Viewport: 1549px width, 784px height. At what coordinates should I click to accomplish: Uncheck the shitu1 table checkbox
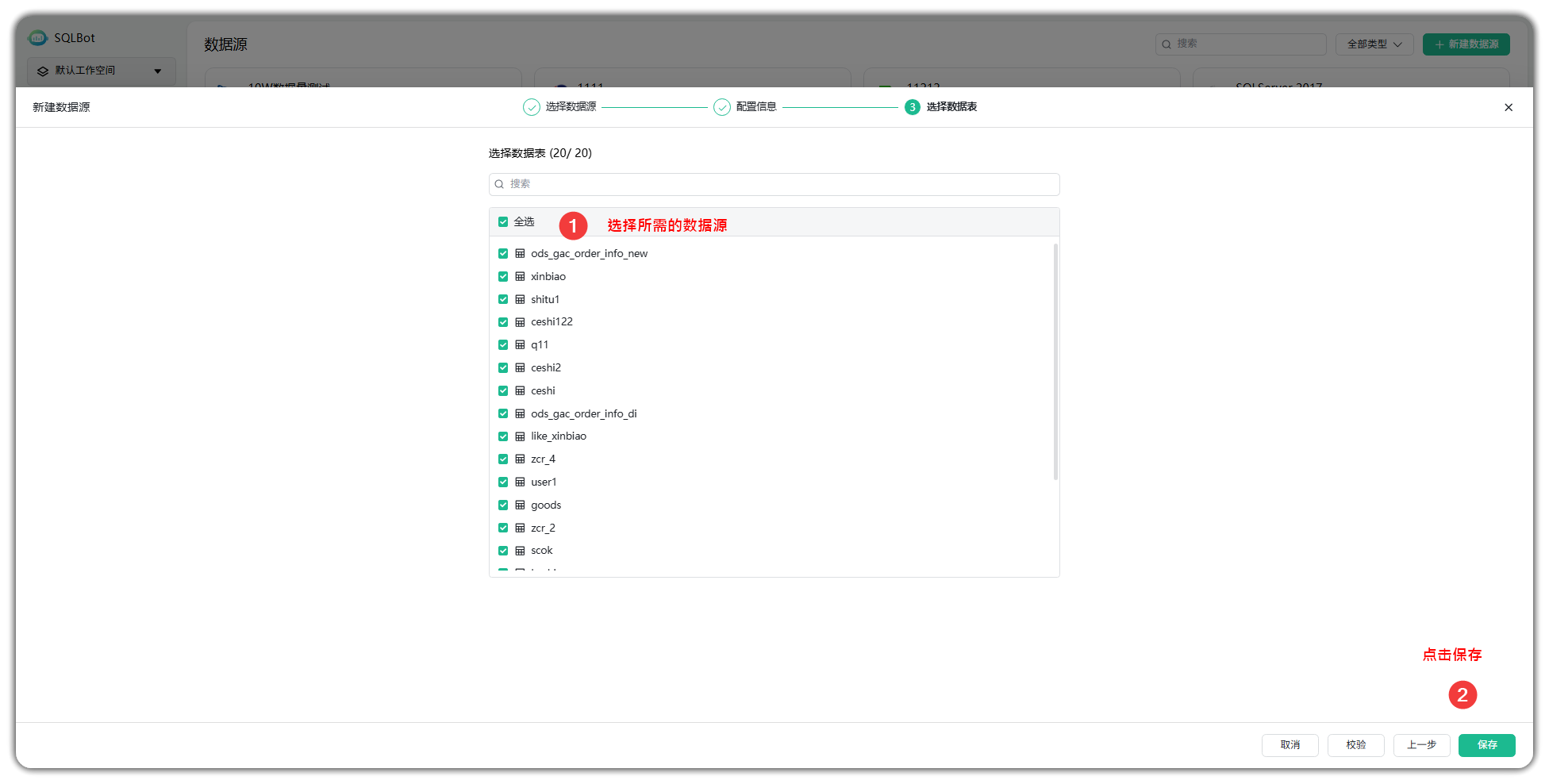click(x=503, y=299)
